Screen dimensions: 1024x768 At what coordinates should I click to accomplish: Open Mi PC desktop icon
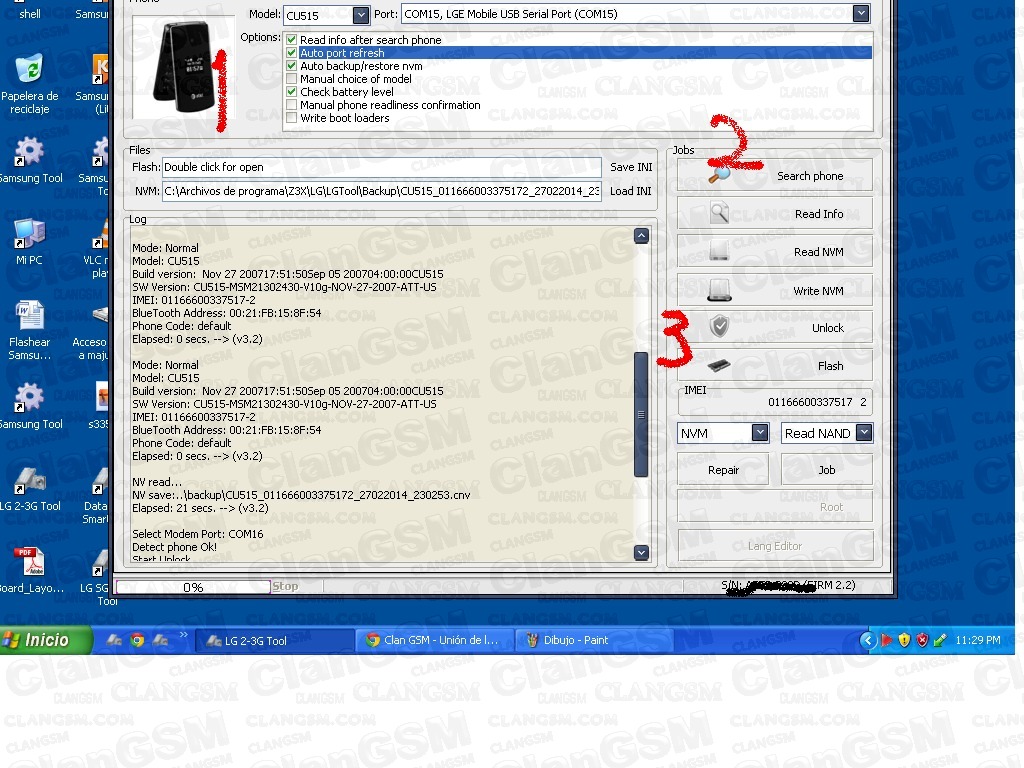29,234
